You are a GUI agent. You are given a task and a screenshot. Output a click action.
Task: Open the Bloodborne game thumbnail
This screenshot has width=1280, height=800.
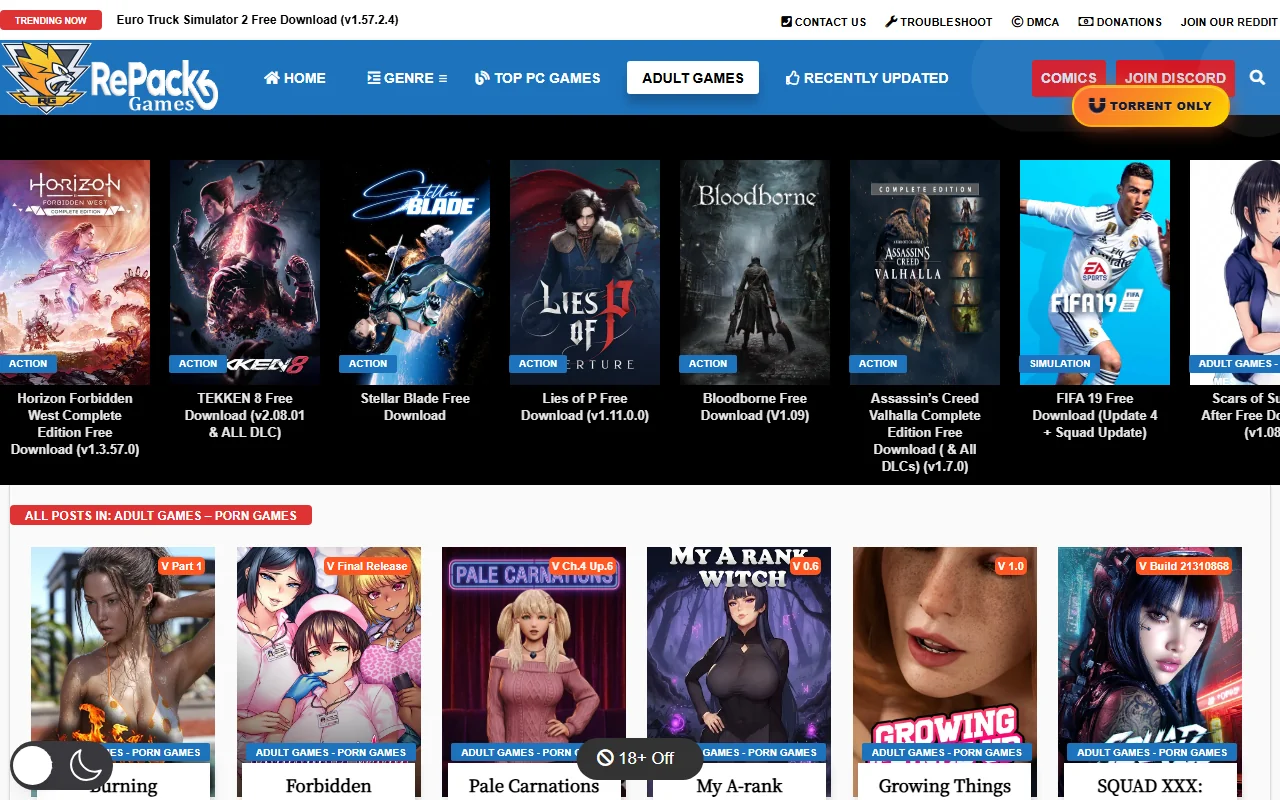click(x=755, y=271)
